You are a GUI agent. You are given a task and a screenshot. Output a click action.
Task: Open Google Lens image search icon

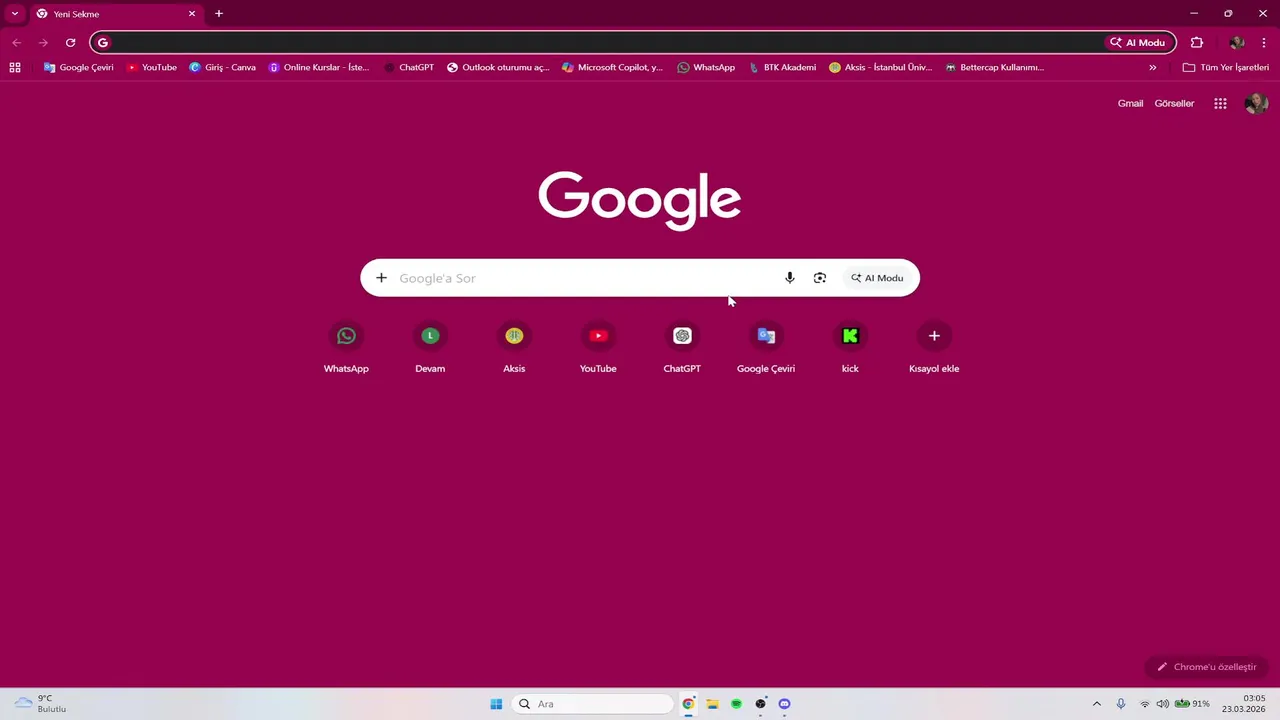point(820,278)
